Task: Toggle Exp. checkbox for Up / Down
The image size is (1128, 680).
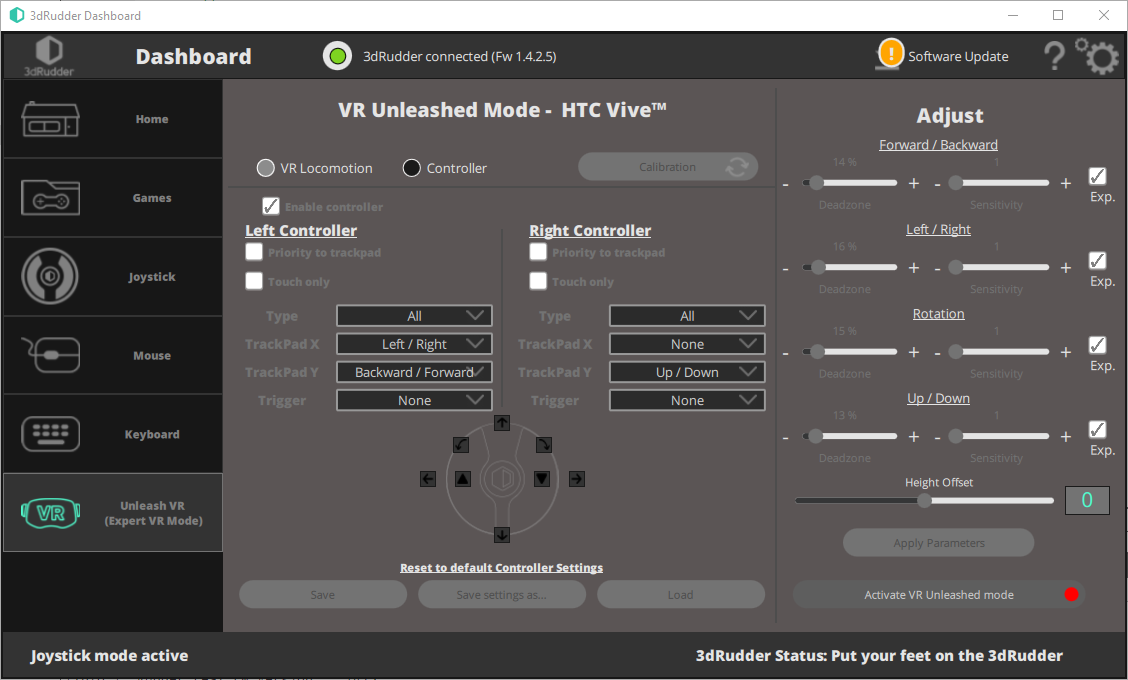Action: point(1097,429)
